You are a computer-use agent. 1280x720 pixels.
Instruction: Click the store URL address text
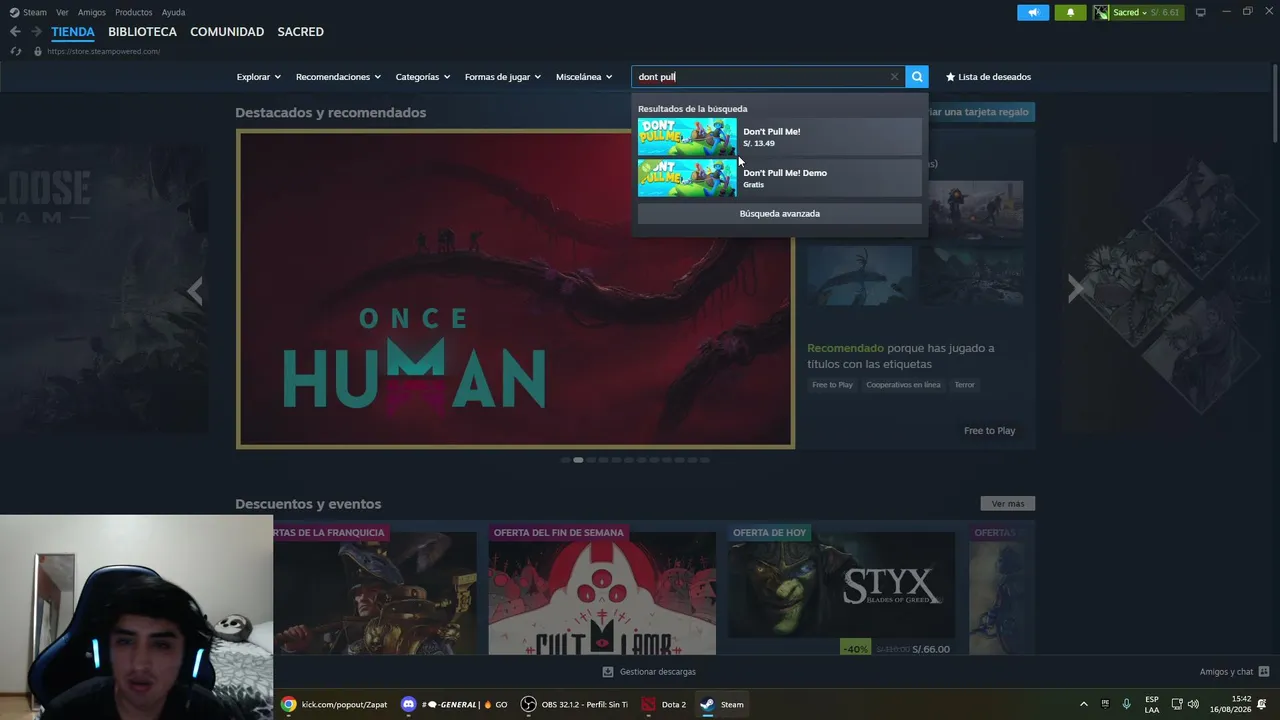click(x=103, y=51)
